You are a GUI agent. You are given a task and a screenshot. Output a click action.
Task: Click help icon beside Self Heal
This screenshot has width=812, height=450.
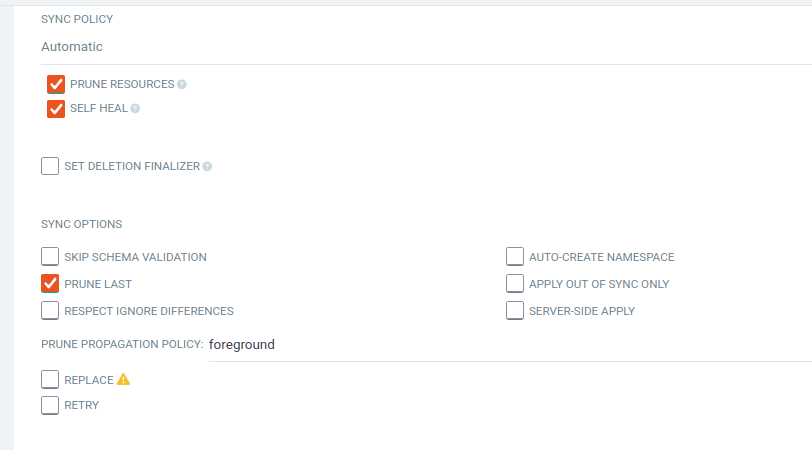pyautogui.click(x=135, y=108)
